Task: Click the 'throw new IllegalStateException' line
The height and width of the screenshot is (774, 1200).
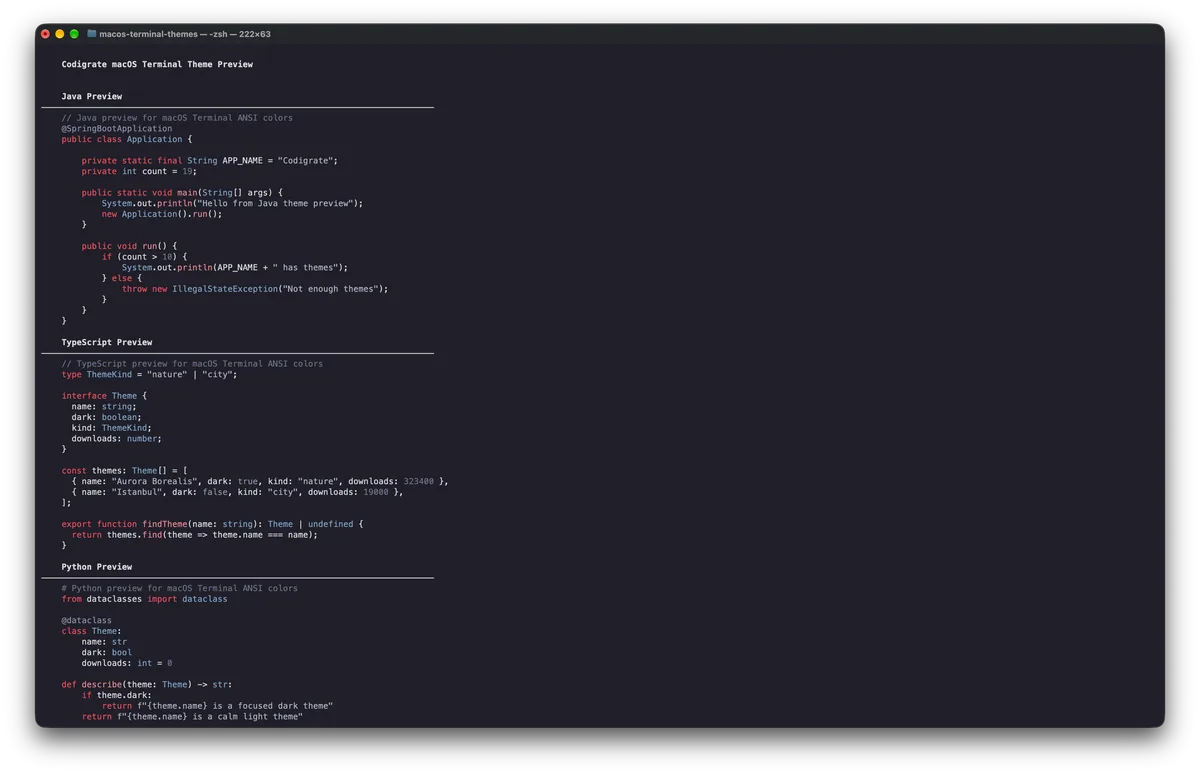Action: pyautogui.click(x=255, y=289)
